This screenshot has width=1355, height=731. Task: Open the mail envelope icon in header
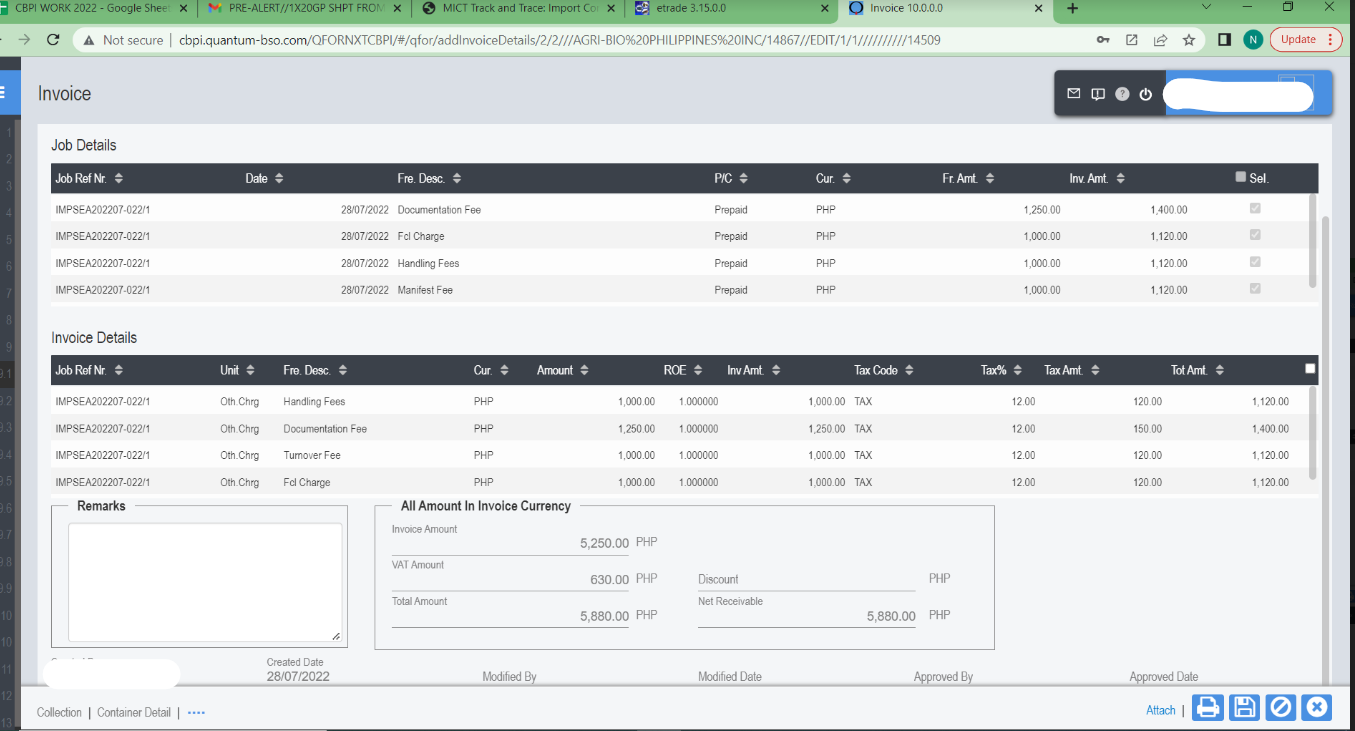pos(1074,94)
